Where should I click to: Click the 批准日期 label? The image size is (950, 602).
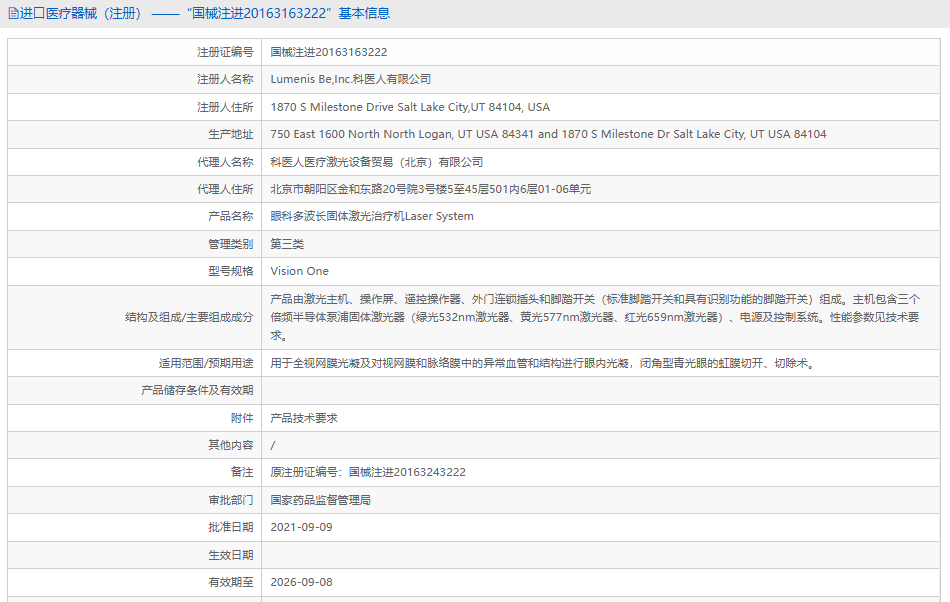click(x=230, y=528)
